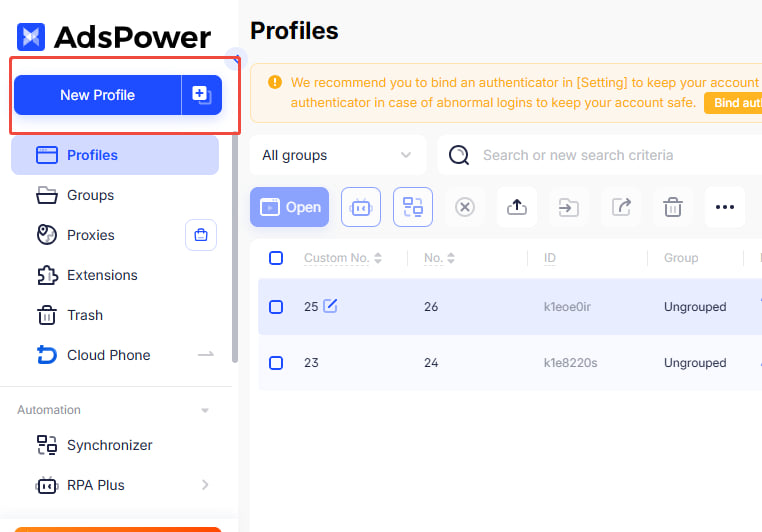Click the close browsers X icon
The width and height of the screenshot is (762, 532).
(465, 207)
